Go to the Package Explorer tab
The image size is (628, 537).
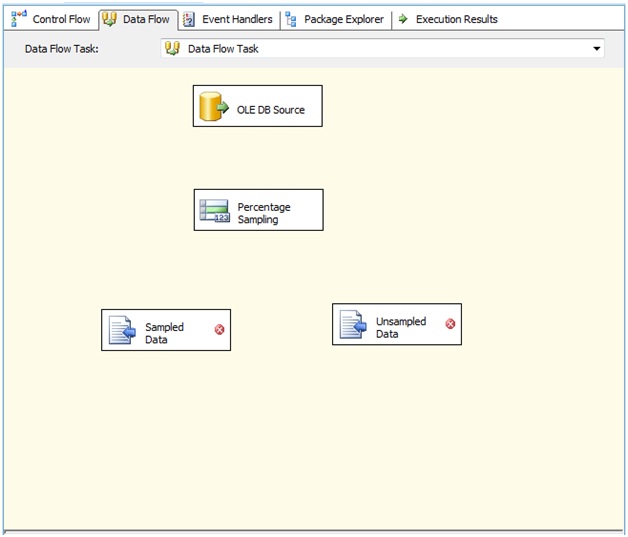335,19
